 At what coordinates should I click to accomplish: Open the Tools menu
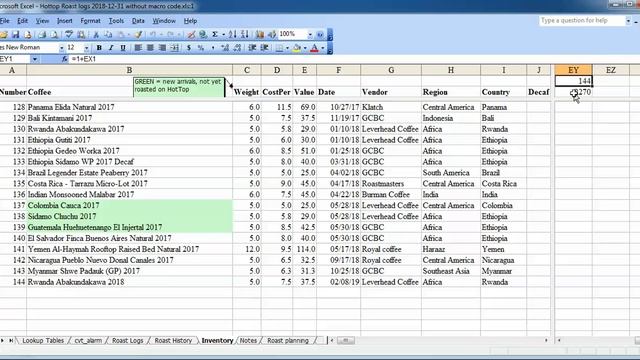[x=116, y=21]
